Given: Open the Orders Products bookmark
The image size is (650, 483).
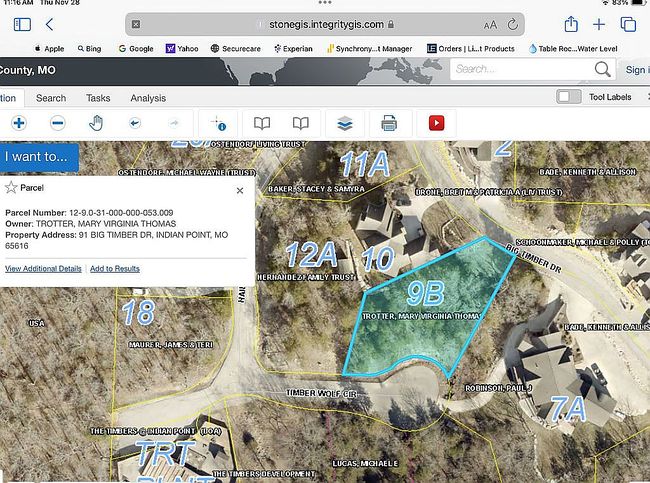Looking at the screenshot, I should point(471,49).
